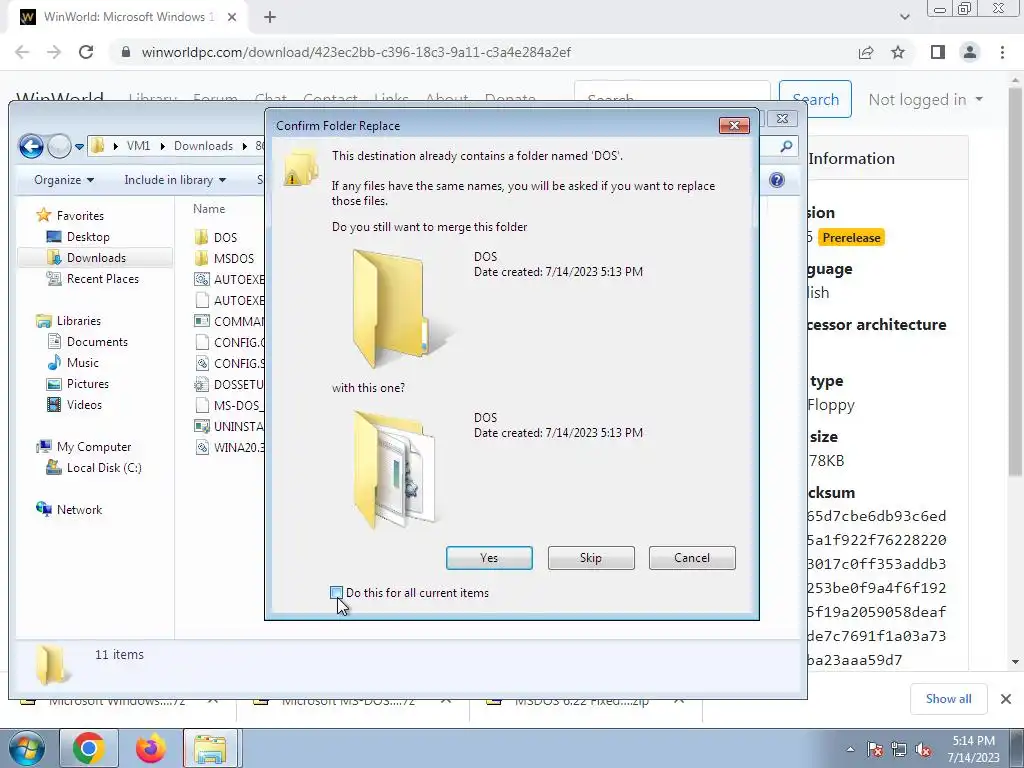Open Windows Explorer taskbar icon
Image resolution: width=1024 pixels, height=768 pixels.
click(211, 748)
